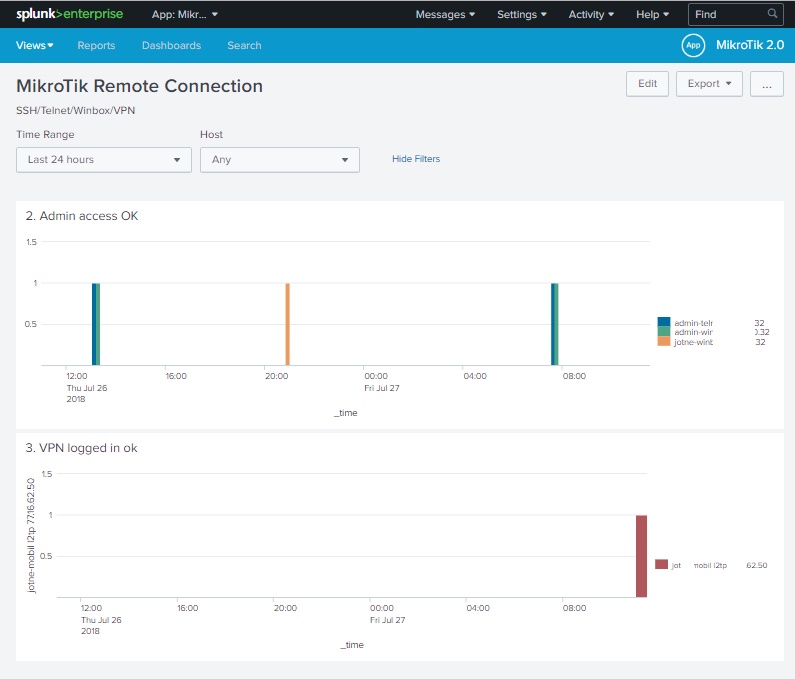Open the App selector dropdown

click(185, 15)
